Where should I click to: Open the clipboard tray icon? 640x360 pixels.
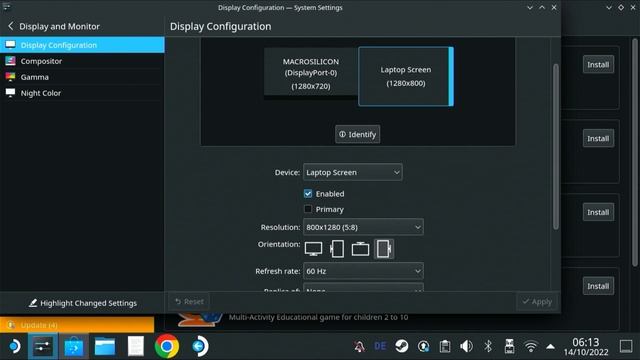click(445, 347)
